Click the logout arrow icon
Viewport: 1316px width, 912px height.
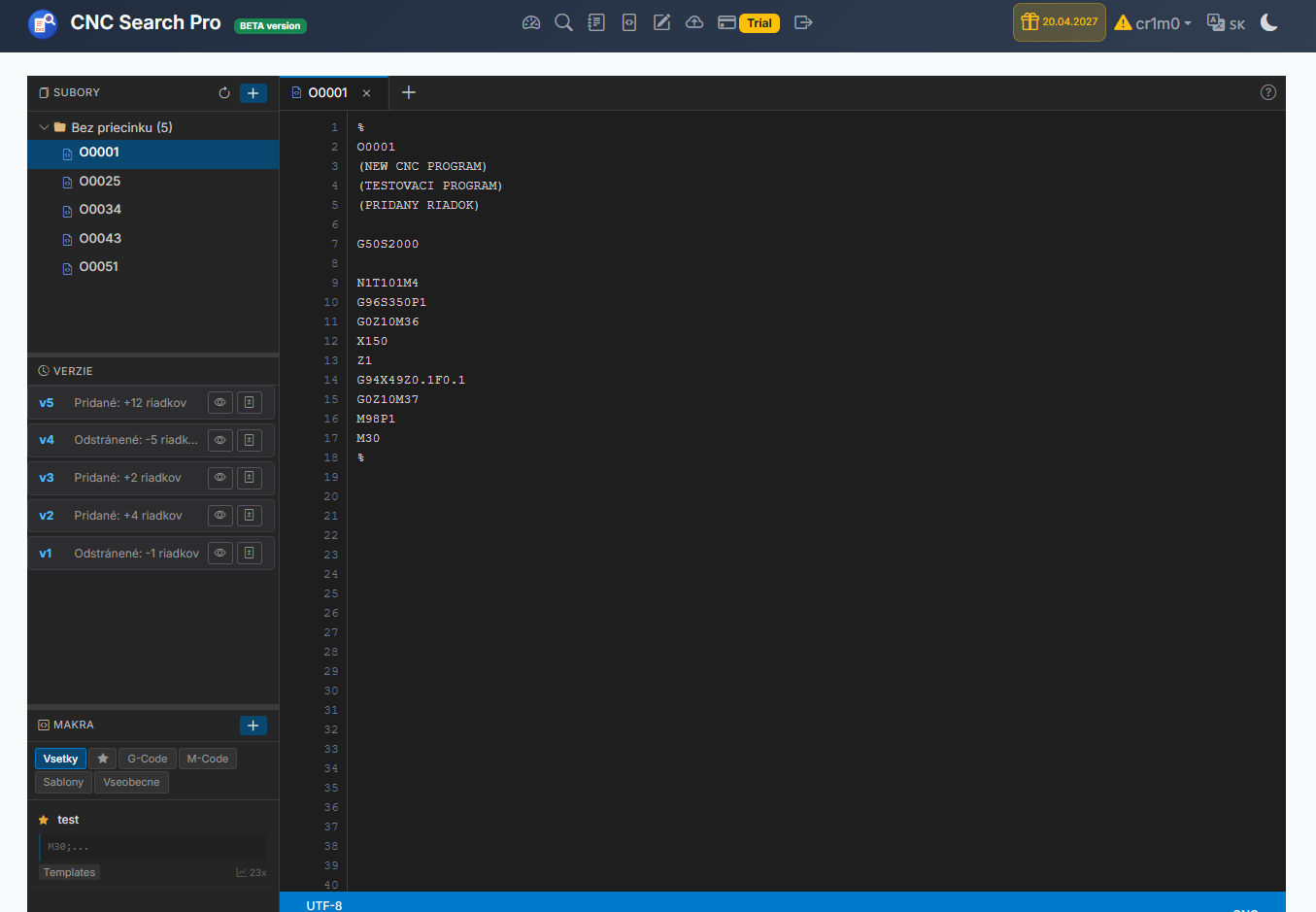(x=803, y=22)
